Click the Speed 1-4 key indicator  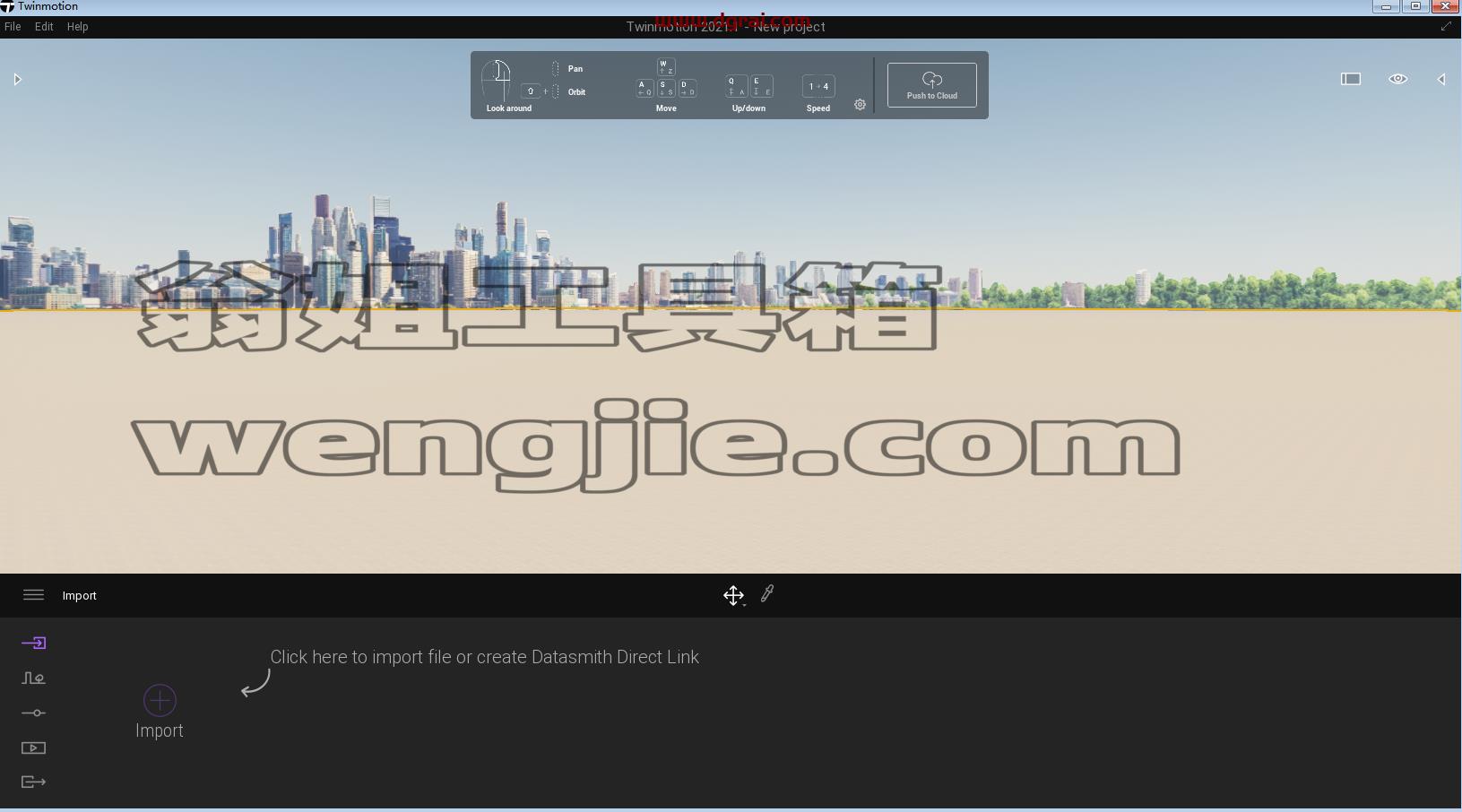818,87
